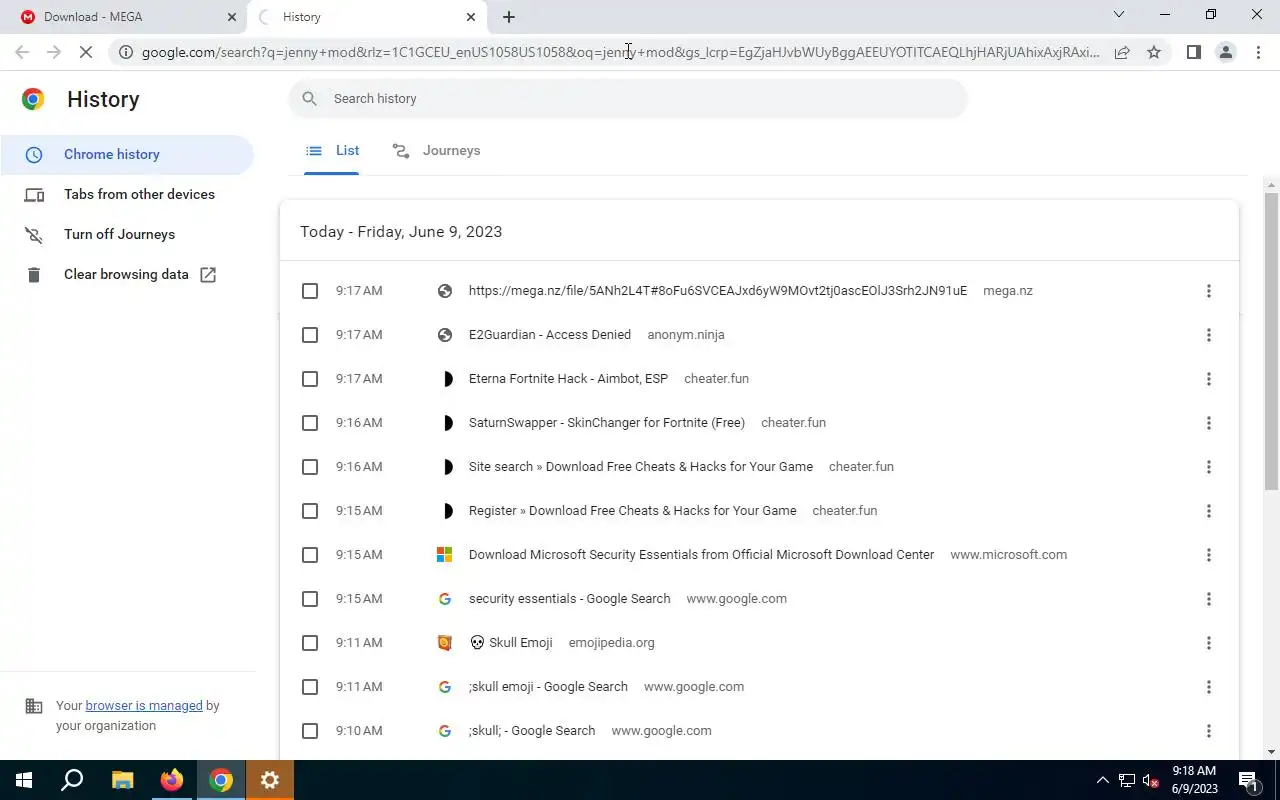
Task: Open actions menu for Microsoft download entry
Action: click(1208, 555)
